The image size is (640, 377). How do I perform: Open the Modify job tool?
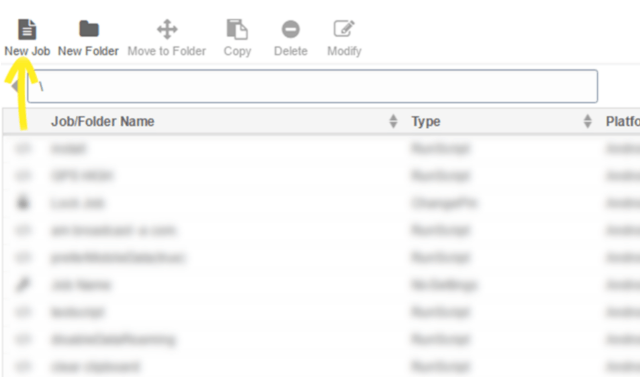pos(344,38)
